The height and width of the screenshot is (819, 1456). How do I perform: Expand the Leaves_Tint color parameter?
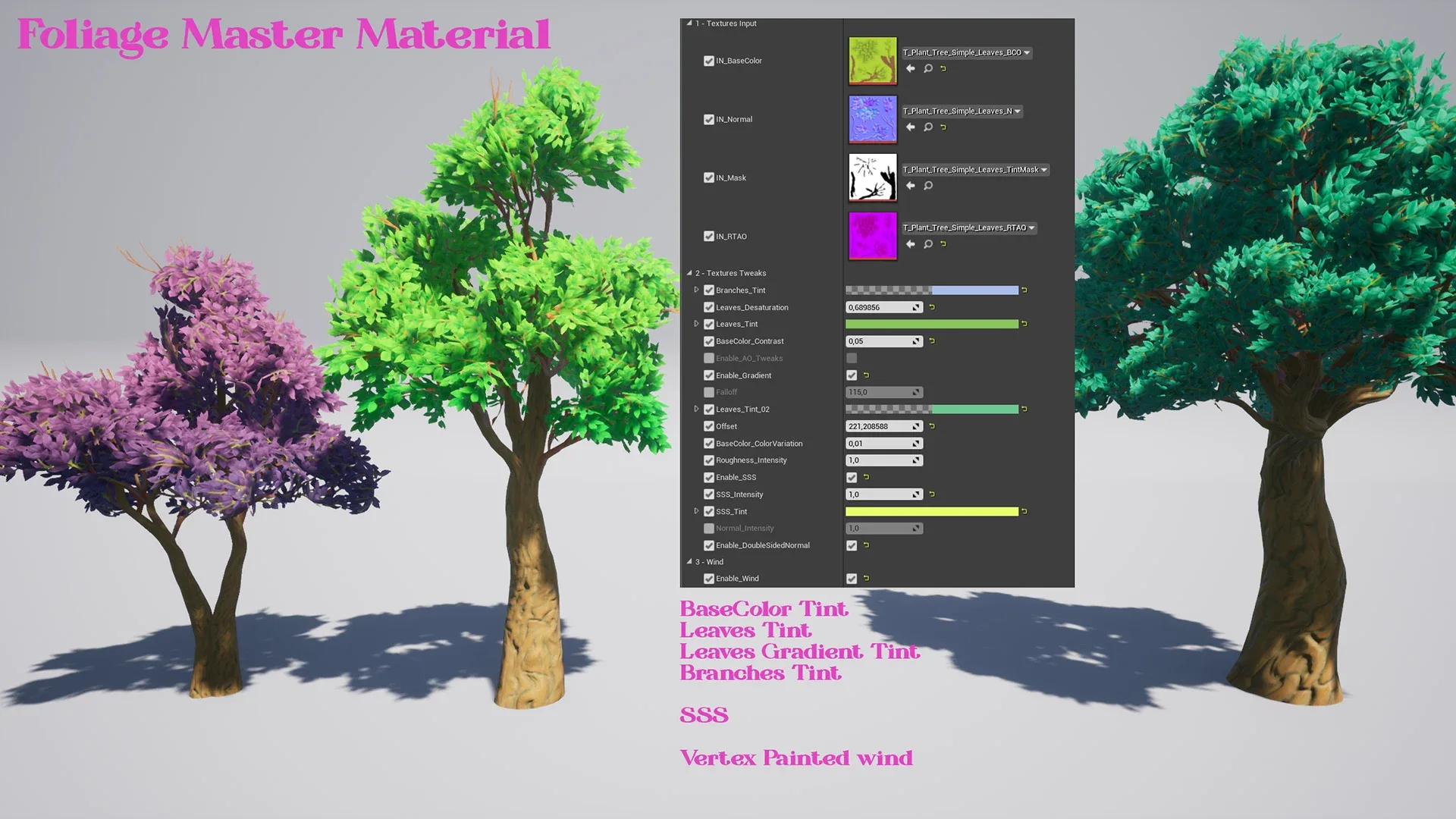click(696, 324)
